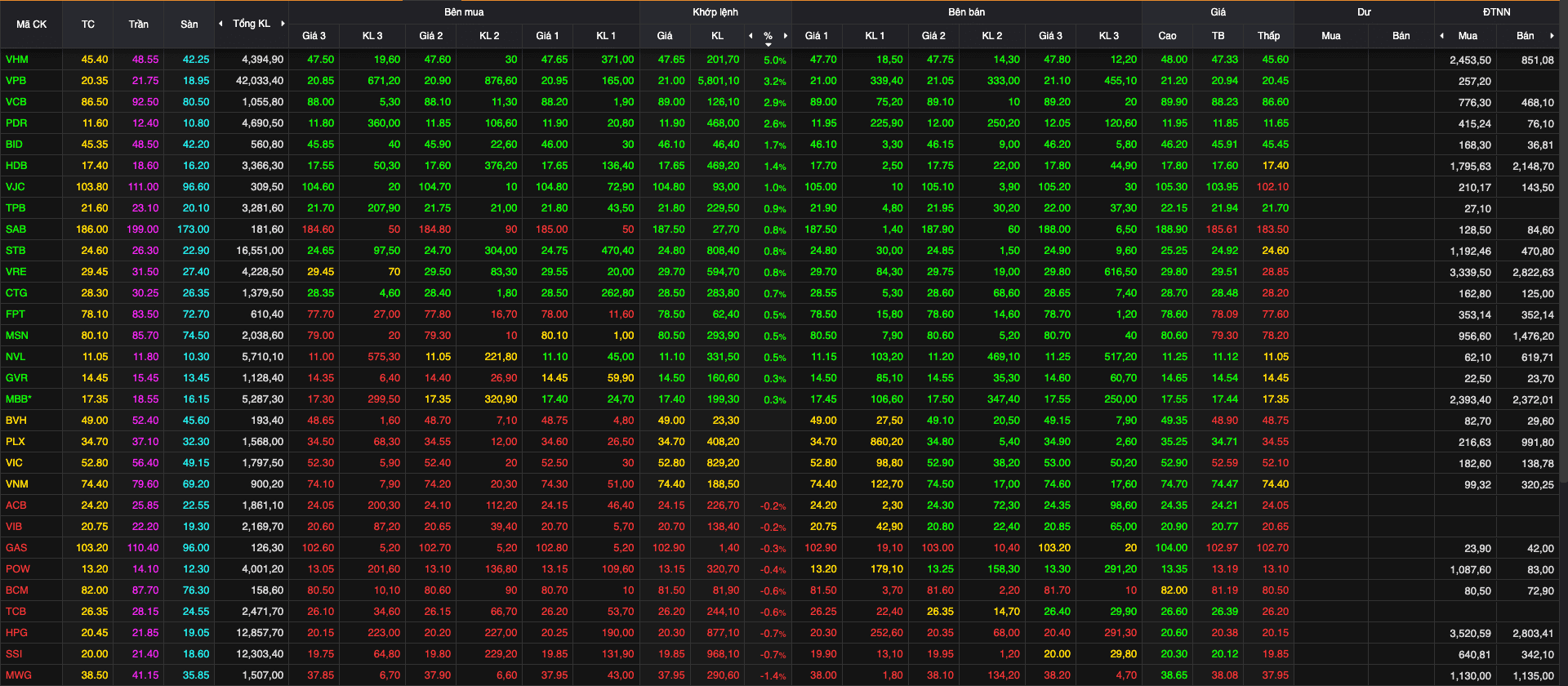The width and height of the screenshot is (1568, 686).
Task: Open the BVH stock symbol
Action: [x=16, y=421]
